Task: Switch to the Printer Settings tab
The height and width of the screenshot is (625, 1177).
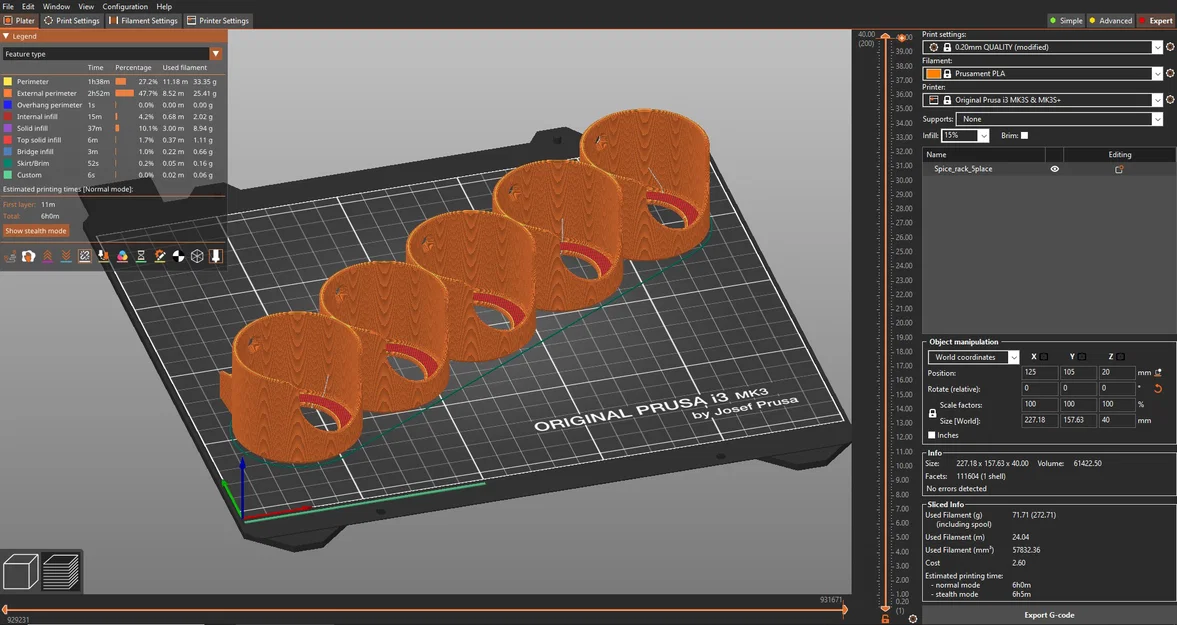Action: click(218, 20)
